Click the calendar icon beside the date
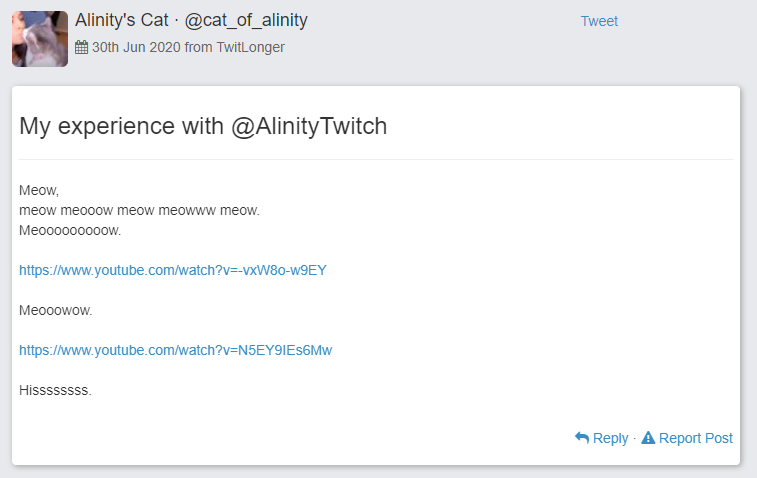Screen dimensions: 757x478 [x=82, y=47]
